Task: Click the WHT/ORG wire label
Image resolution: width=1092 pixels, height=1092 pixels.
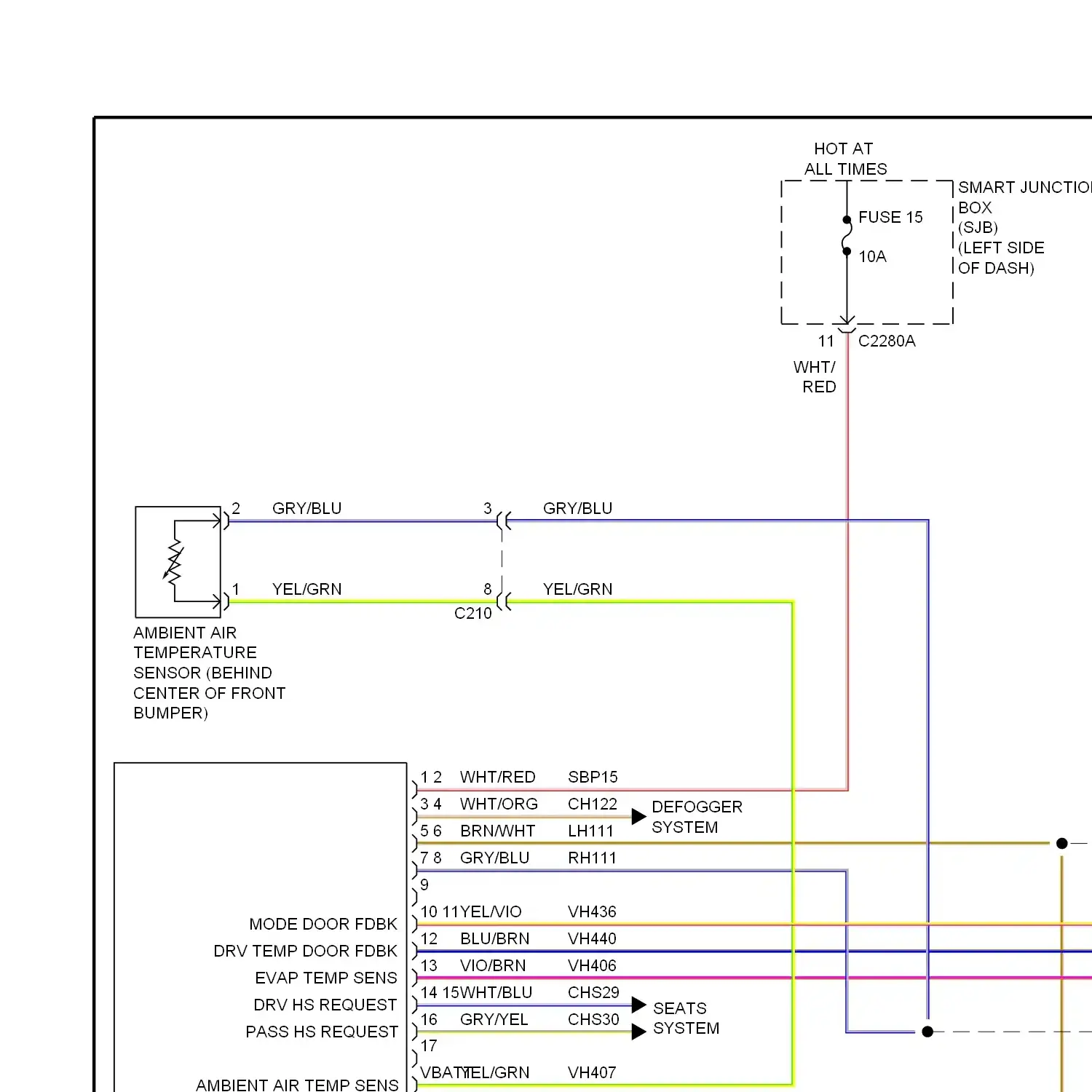Action: click(499, 804)
